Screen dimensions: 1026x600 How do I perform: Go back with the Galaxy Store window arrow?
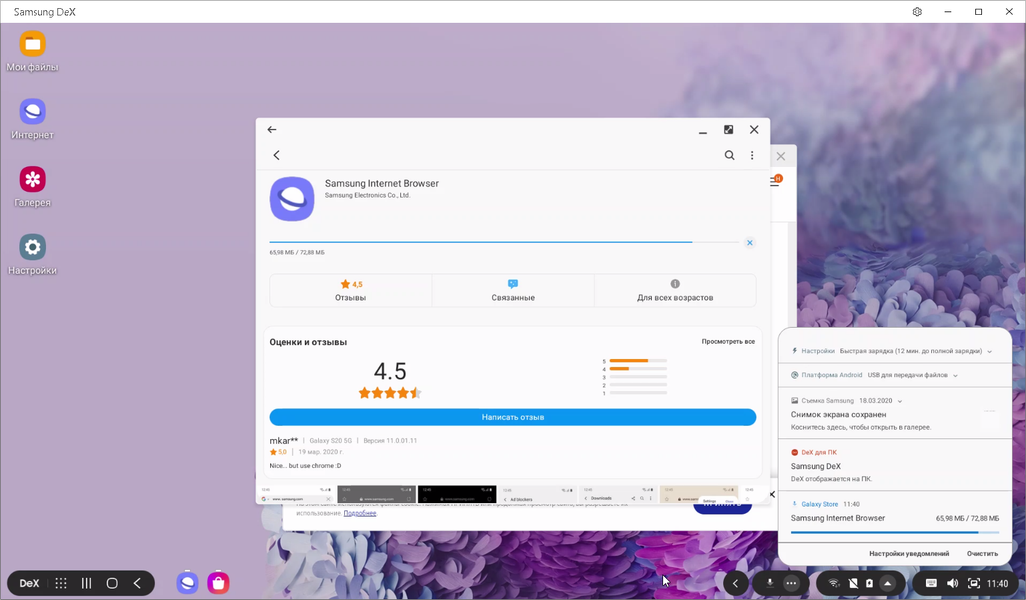click(272, 130)
